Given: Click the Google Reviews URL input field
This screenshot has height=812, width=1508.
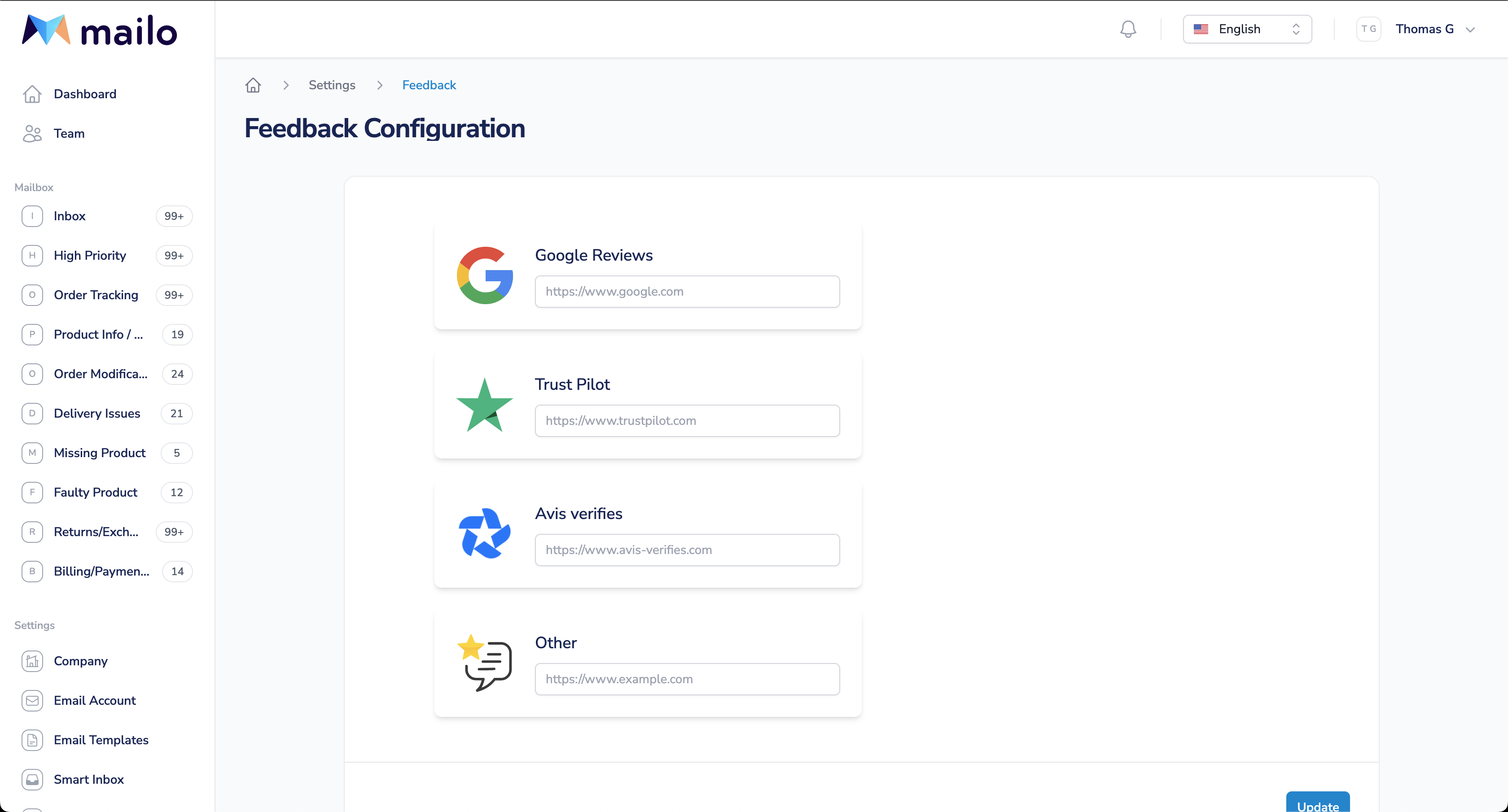Looking at the screenshot, I should pos(687,291).
